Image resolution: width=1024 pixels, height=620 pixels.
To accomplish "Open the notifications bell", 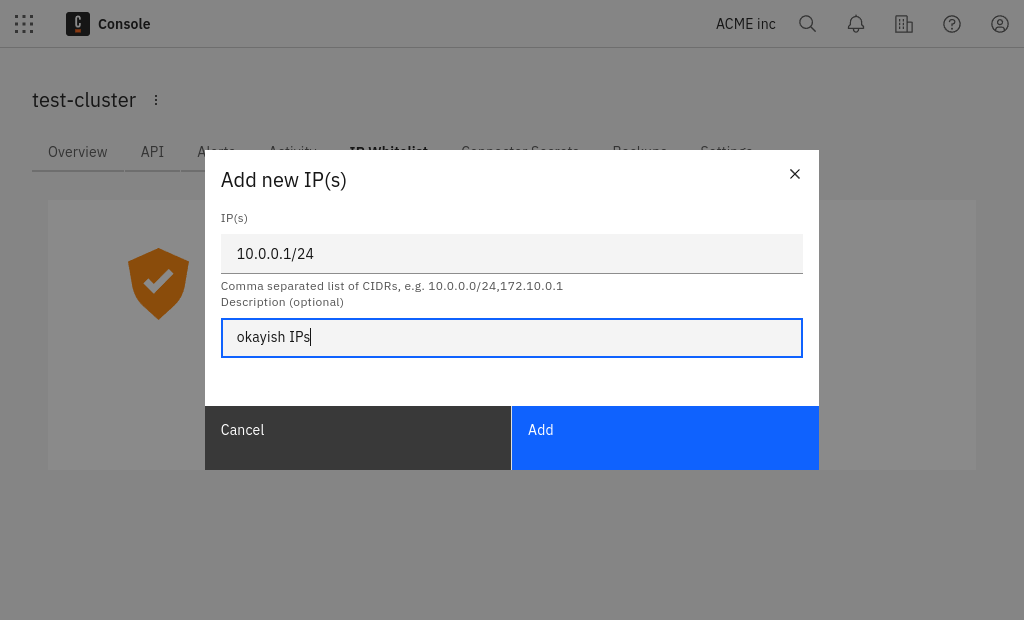I will 856,24.
